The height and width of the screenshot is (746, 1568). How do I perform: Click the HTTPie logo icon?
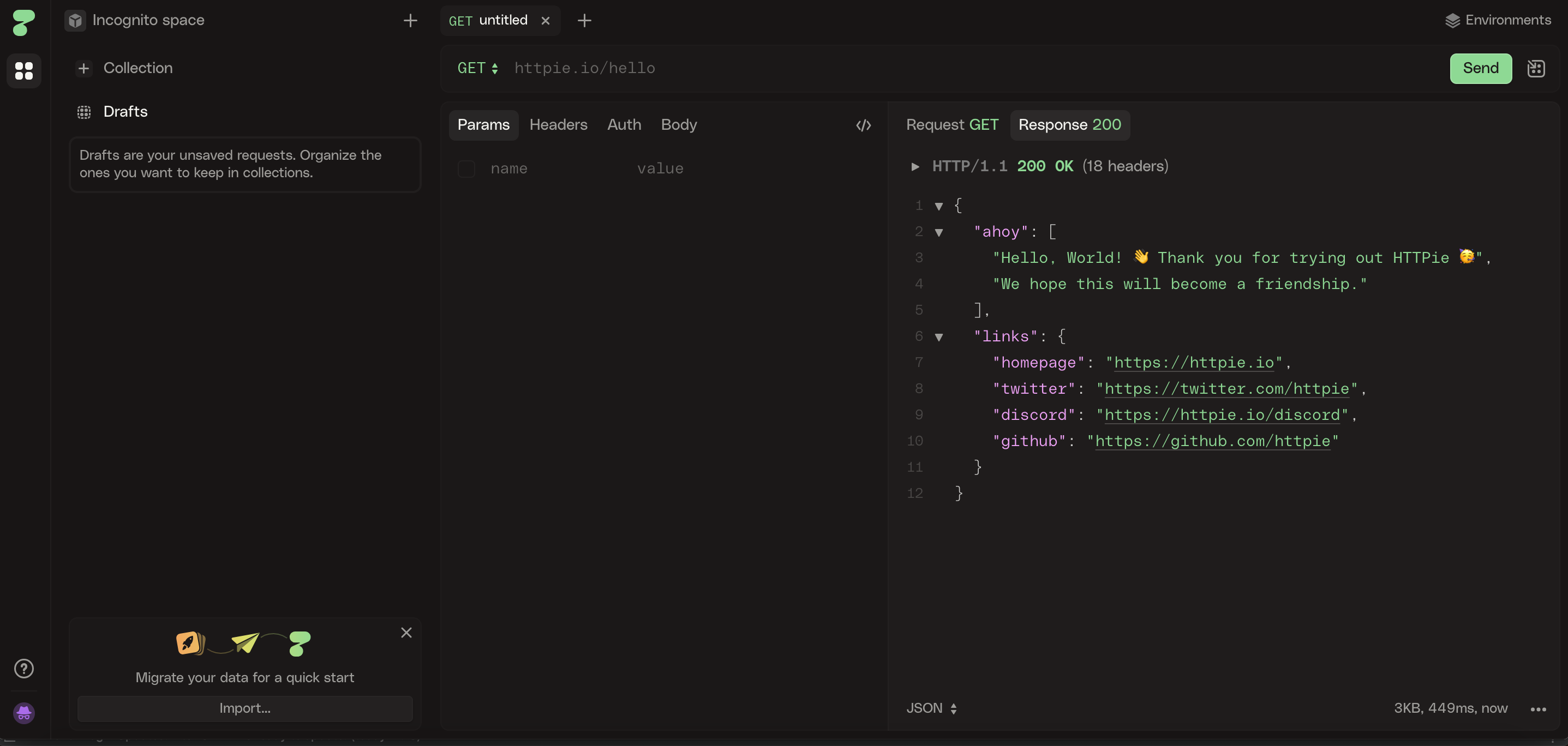pos(24,22)
